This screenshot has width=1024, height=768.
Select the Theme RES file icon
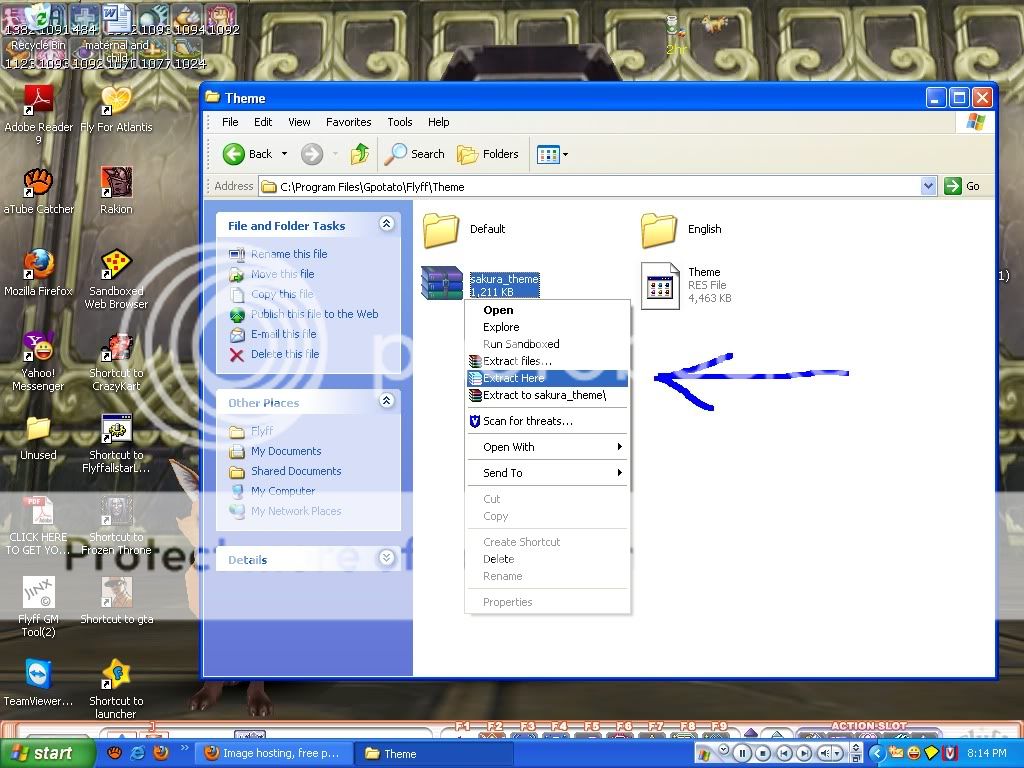tap(660, 286)
